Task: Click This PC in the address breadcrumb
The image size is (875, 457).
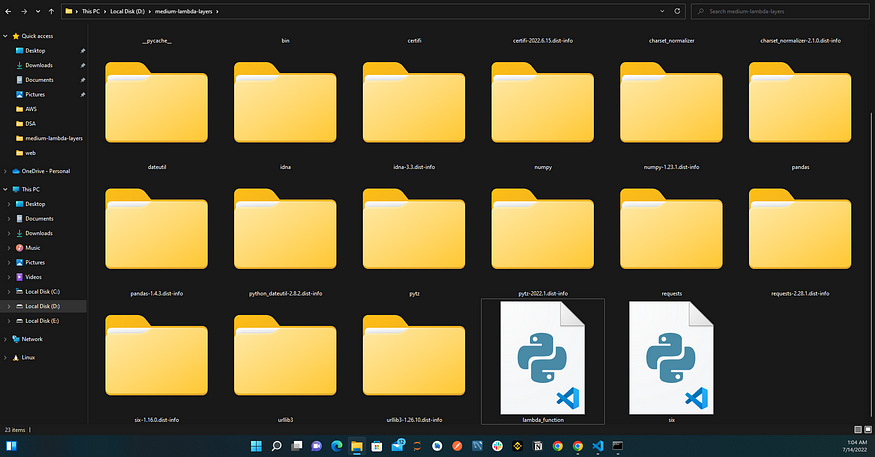Action: tap(91, 11)
